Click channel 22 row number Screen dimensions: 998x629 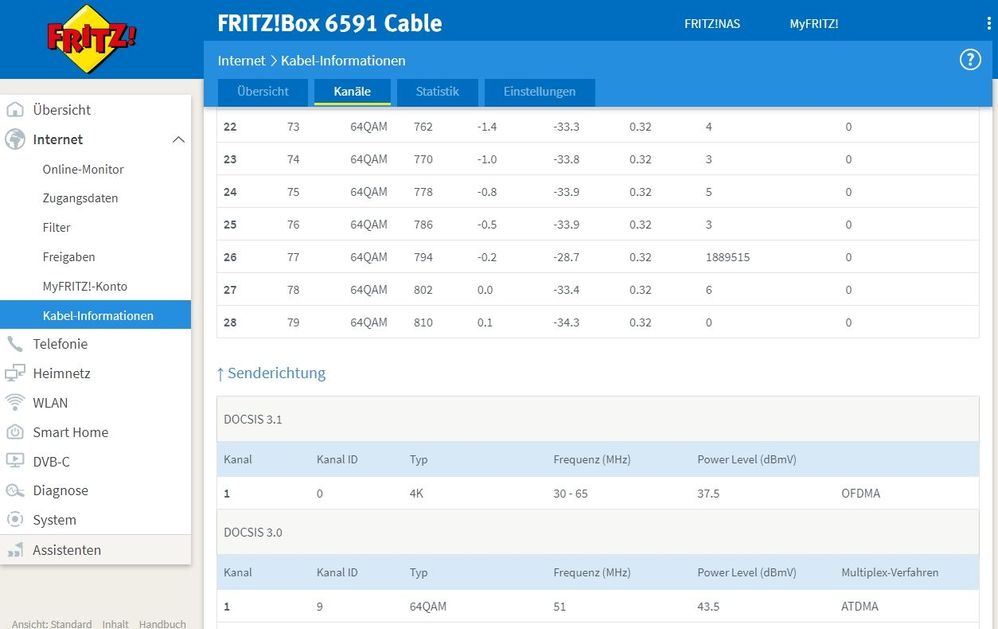230,127
